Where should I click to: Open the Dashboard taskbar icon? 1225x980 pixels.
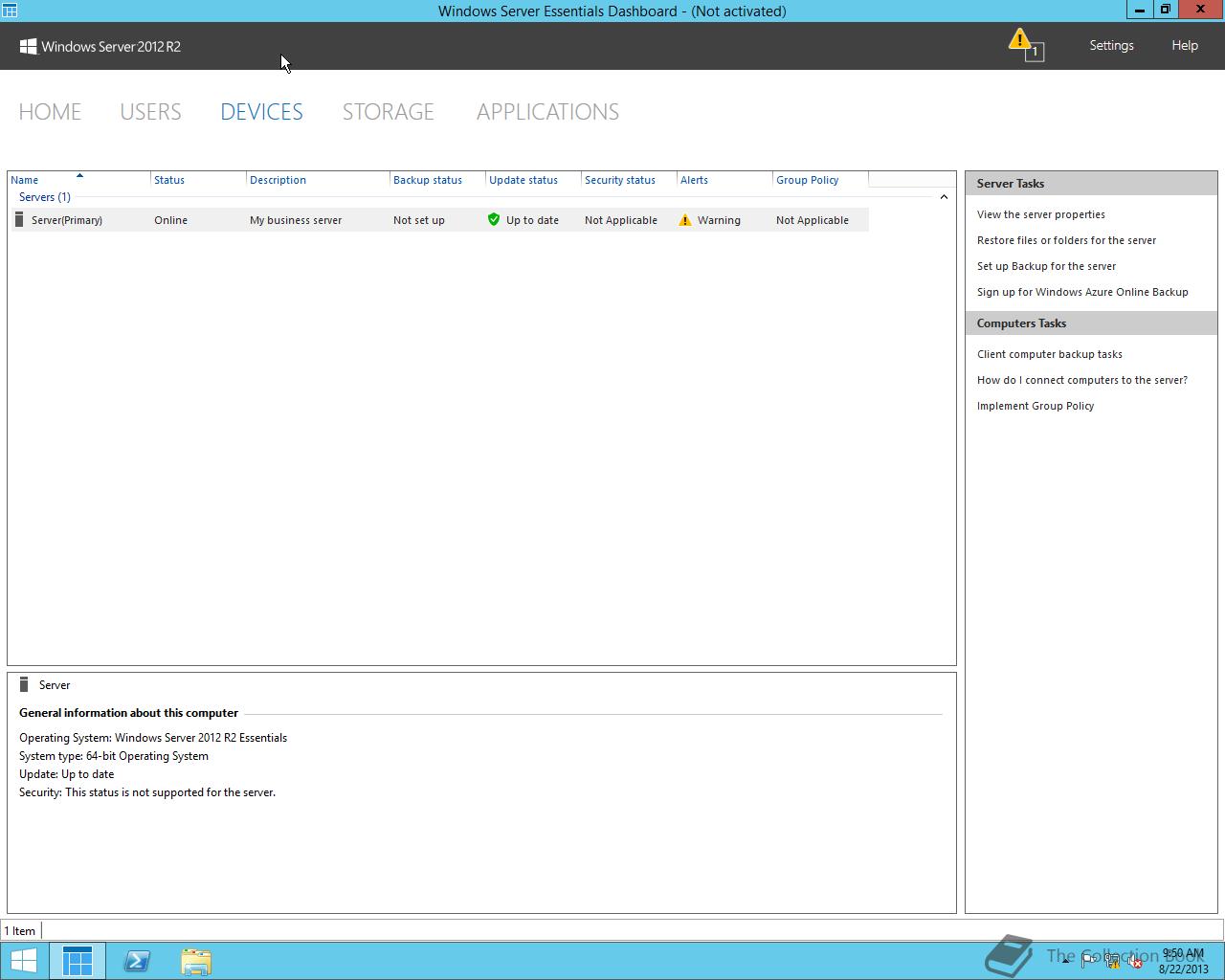78,961
